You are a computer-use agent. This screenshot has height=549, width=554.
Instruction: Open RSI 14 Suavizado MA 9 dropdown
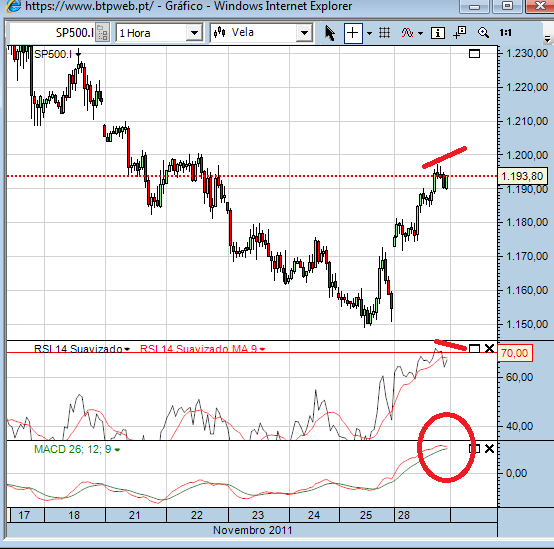[x=262, y=349]
